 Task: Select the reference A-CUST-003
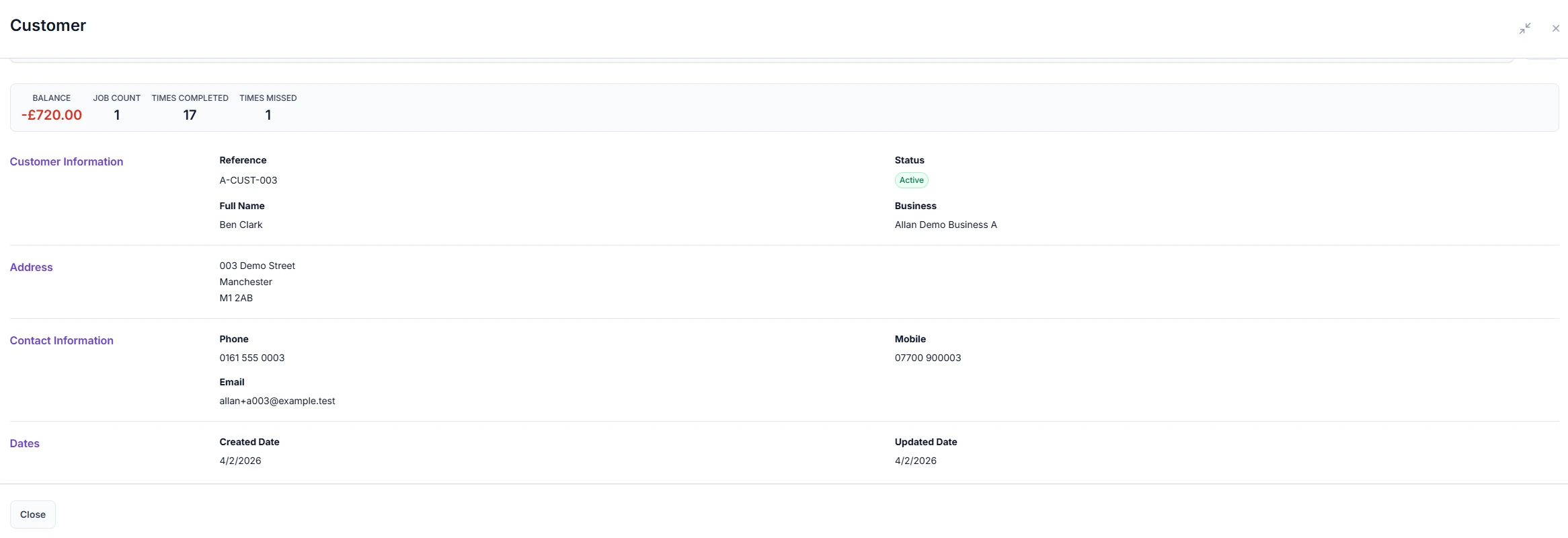point(248,180)
